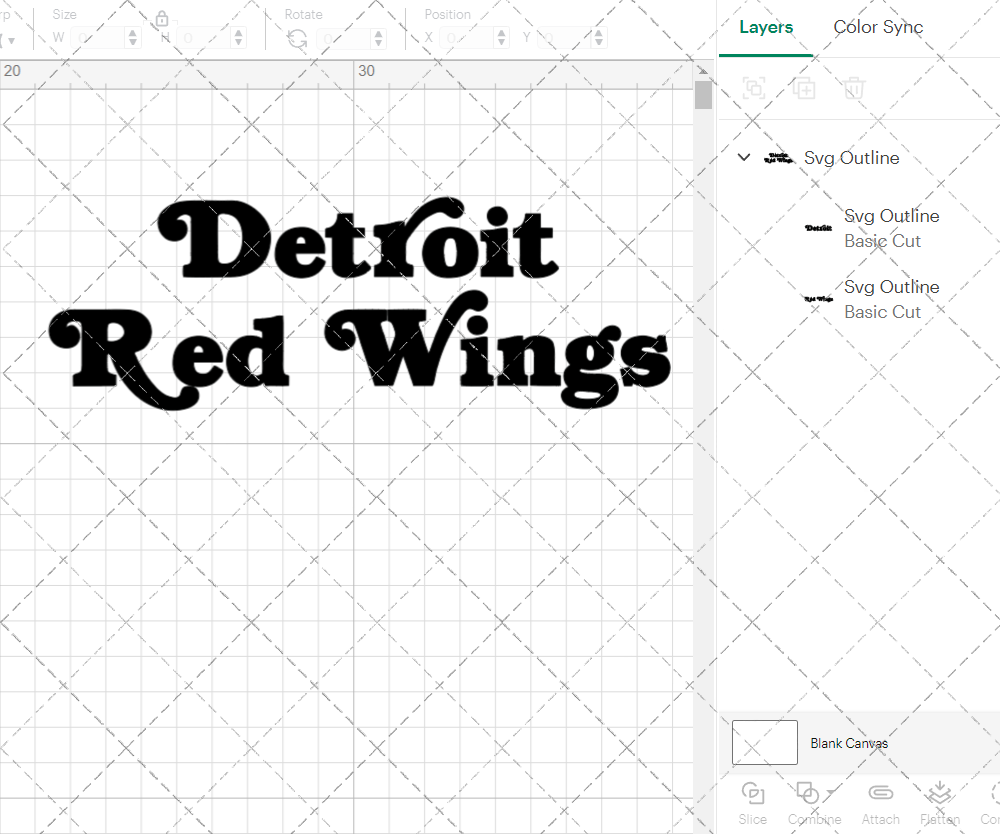Click the Svg Outline group thumbnail

[779, 157]
